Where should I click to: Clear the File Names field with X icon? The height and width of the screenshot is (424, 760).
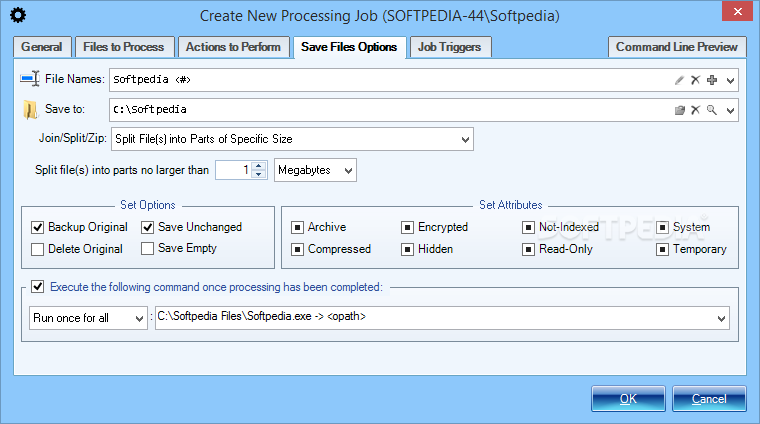click(x=695, y=80)
